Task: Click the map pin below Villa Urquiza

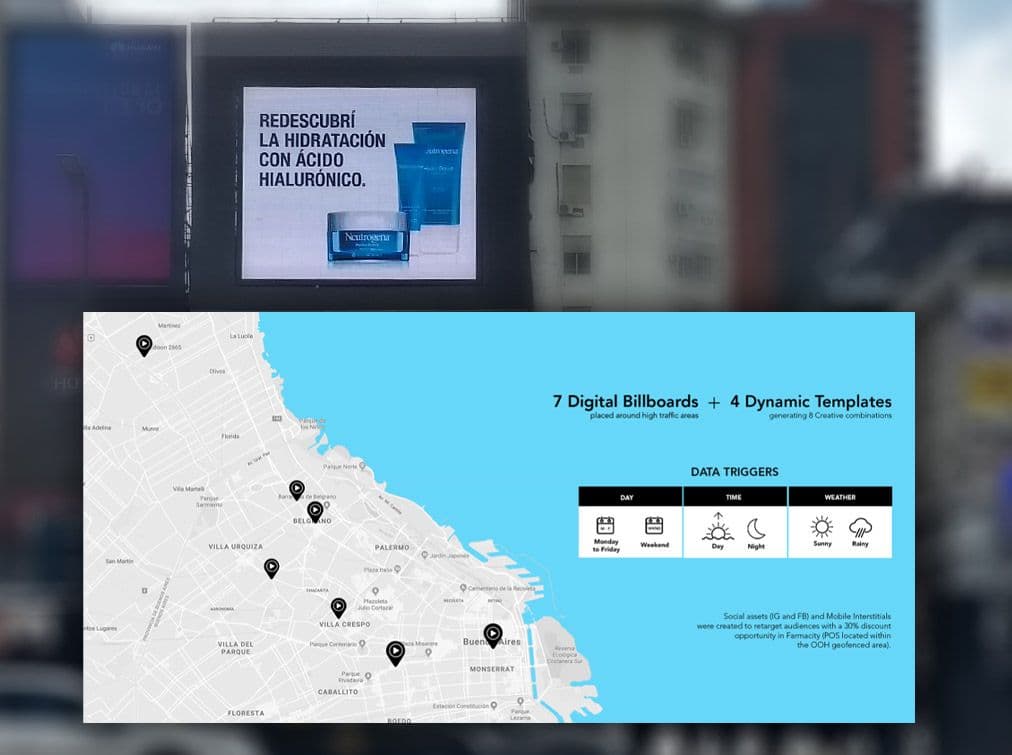Action: 272,568
